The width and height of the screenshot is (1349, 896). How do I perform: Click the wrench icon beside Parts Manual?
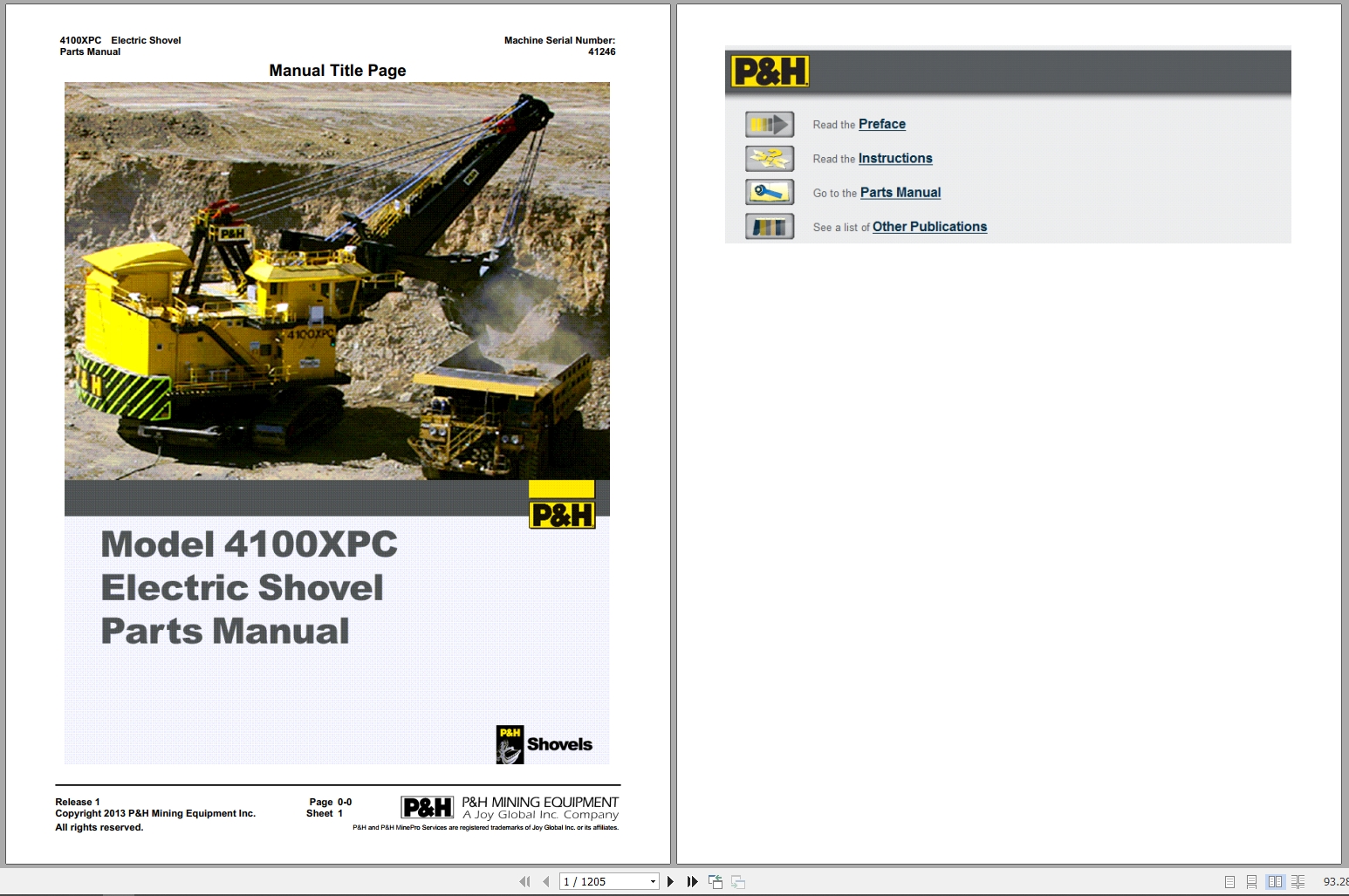pyautogui.click(x=769, y=191)
